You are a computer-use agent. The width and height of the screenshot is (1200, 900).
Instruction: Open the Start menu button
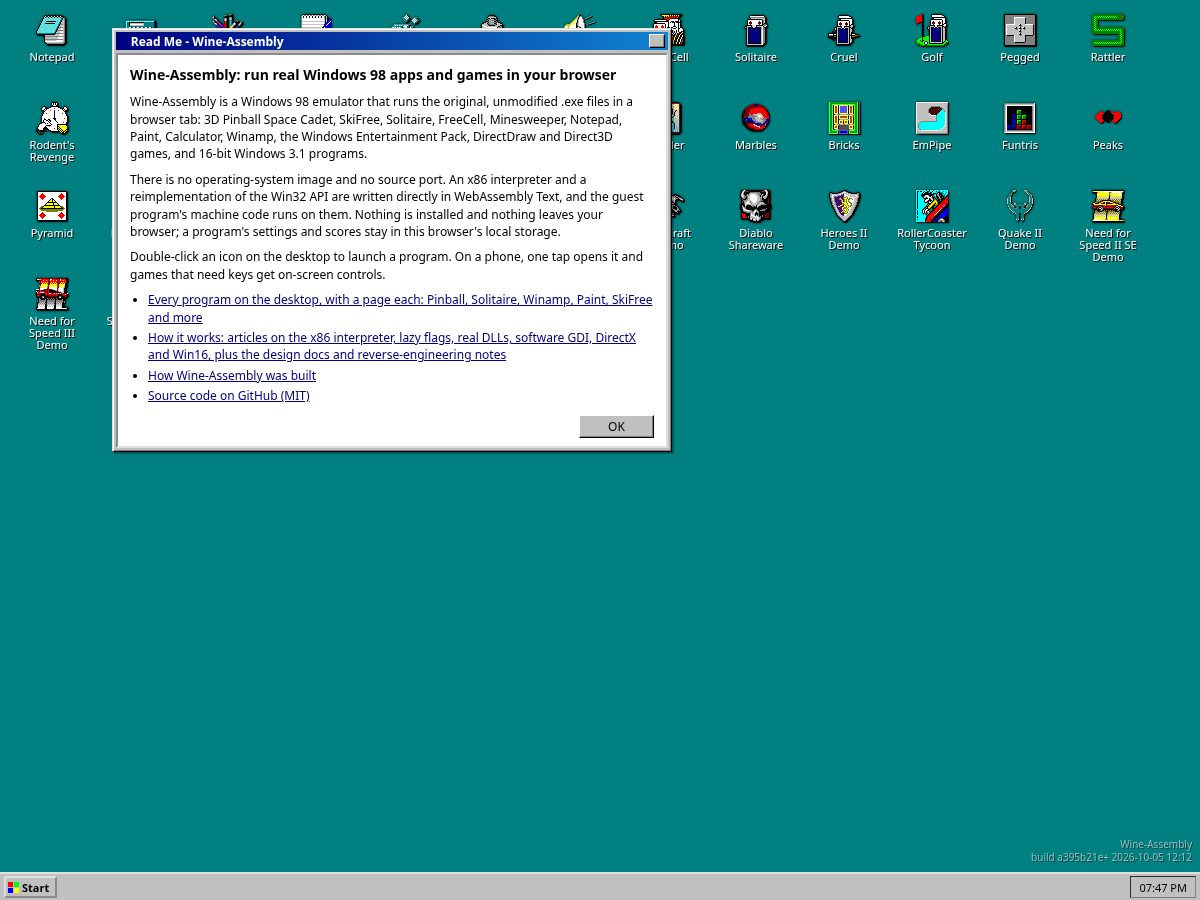tap(31, 887)
